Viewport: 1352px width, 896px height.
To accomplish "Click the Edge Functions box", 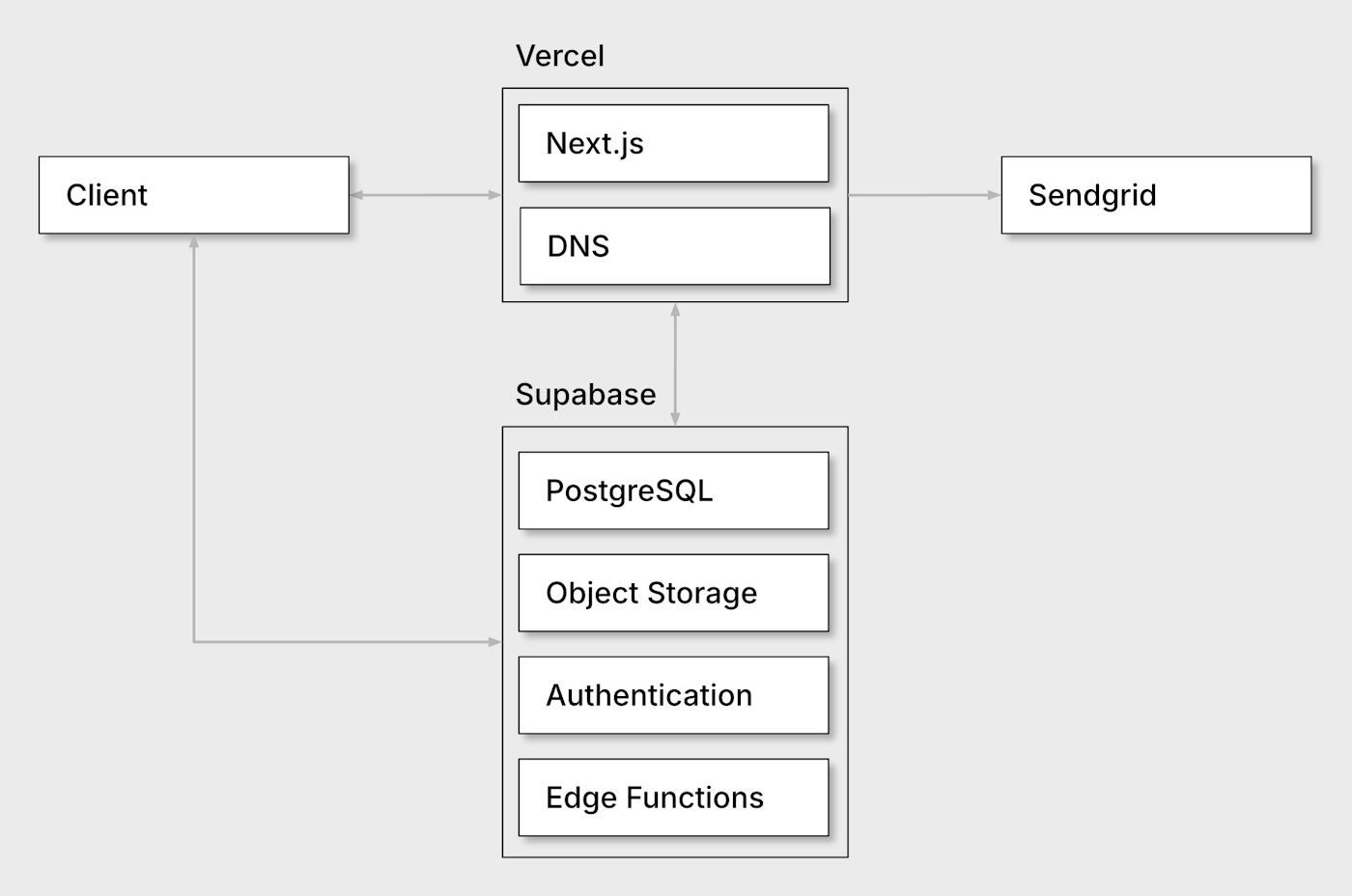I will (x=673, y=798).
